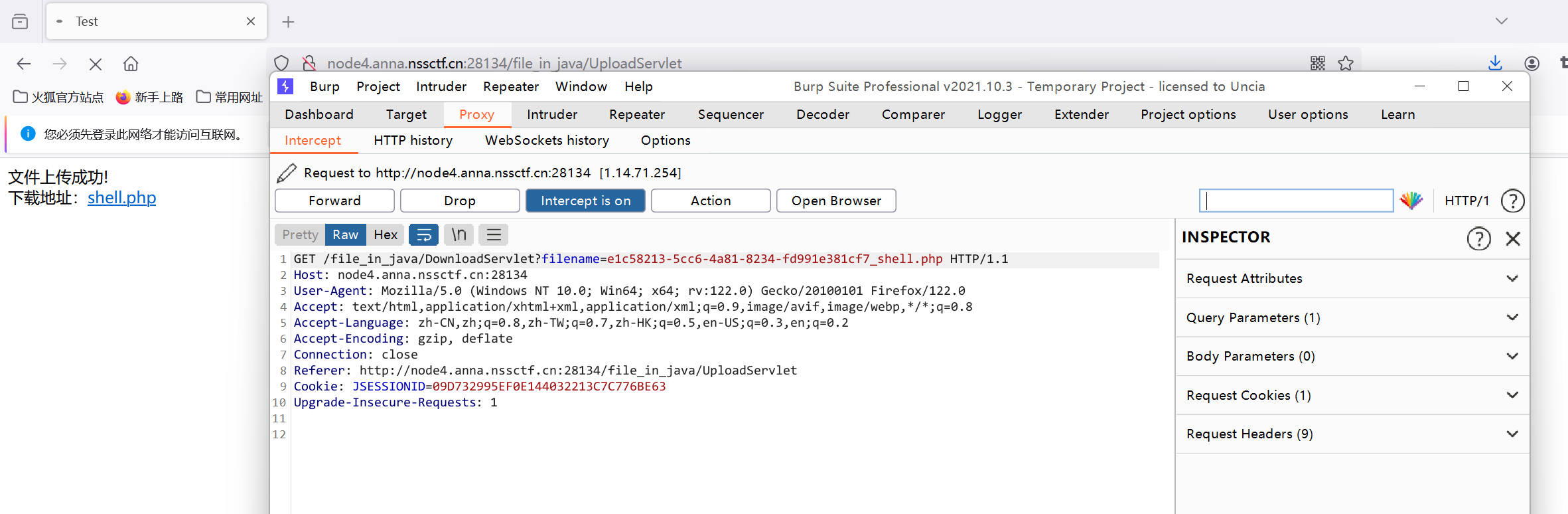Toggle the word wrap icon button
This screenshot has width=1568, height=514.
(423, 234)
